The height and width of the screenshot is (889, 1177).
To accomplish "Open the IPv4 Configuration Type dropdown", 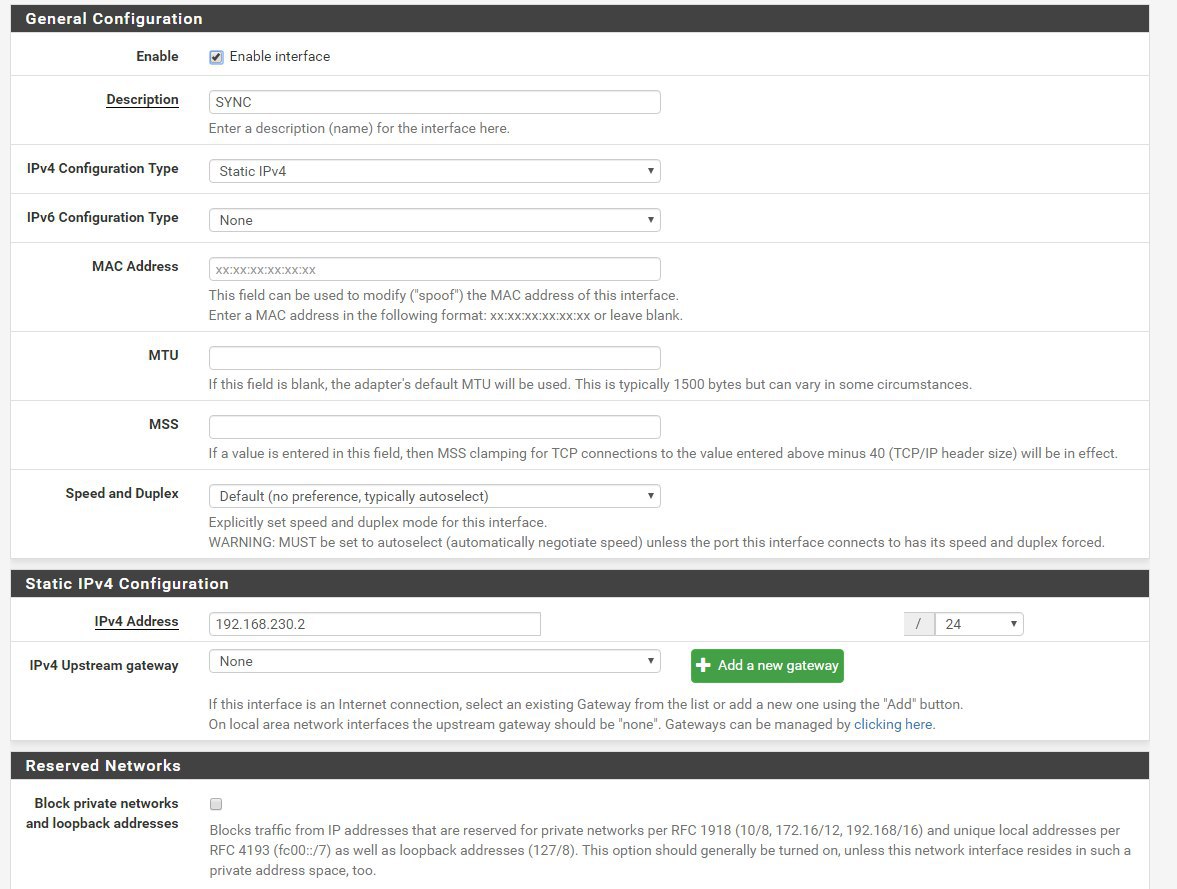I will tap(435, 171).
